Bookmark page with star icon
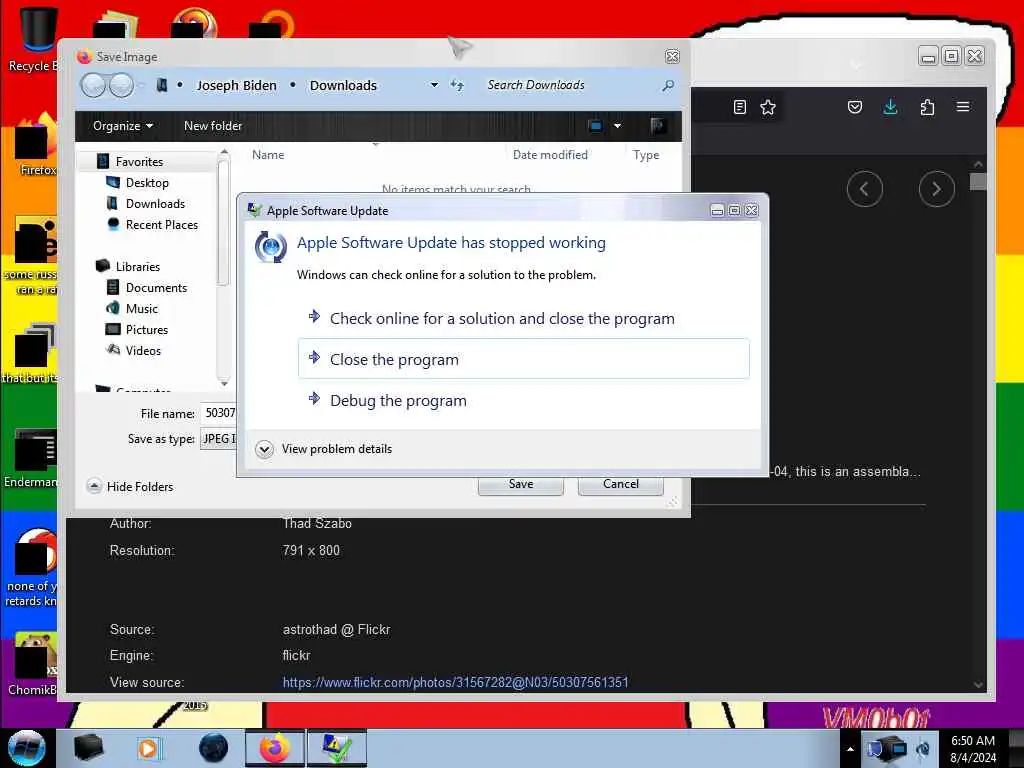Screen dimensions: 1024x768 coord(768,107)
